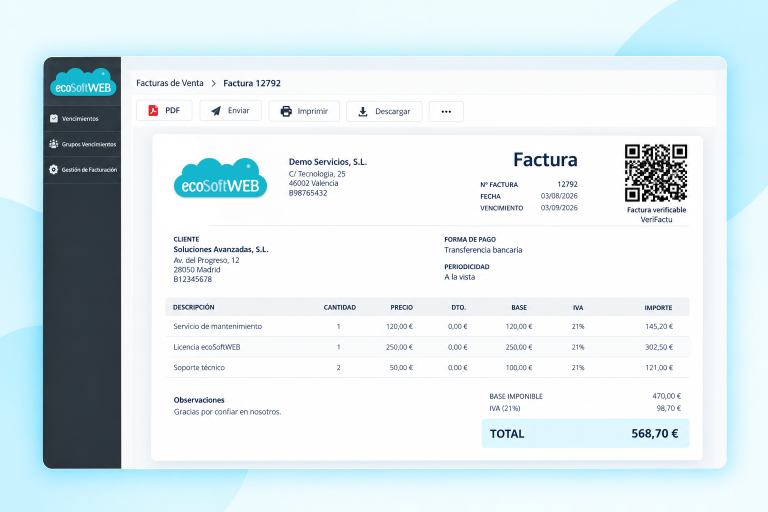Image resolution: width=768 pixels, height=512 pixels.
Task: Click the Gestión de Facturación gear icon
Action: (x=53, y=170)
